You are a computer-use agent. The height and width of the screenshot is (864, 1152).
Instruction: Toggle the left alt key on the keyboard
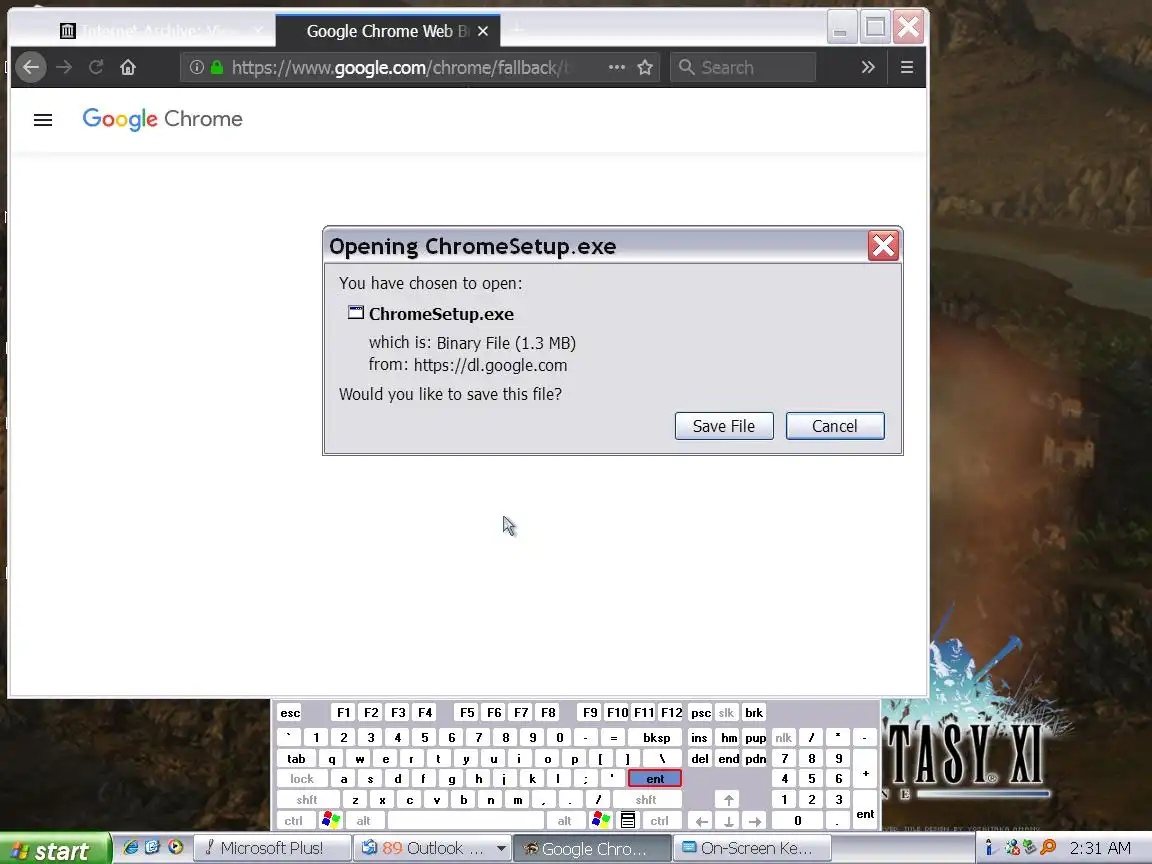point(364,821)
